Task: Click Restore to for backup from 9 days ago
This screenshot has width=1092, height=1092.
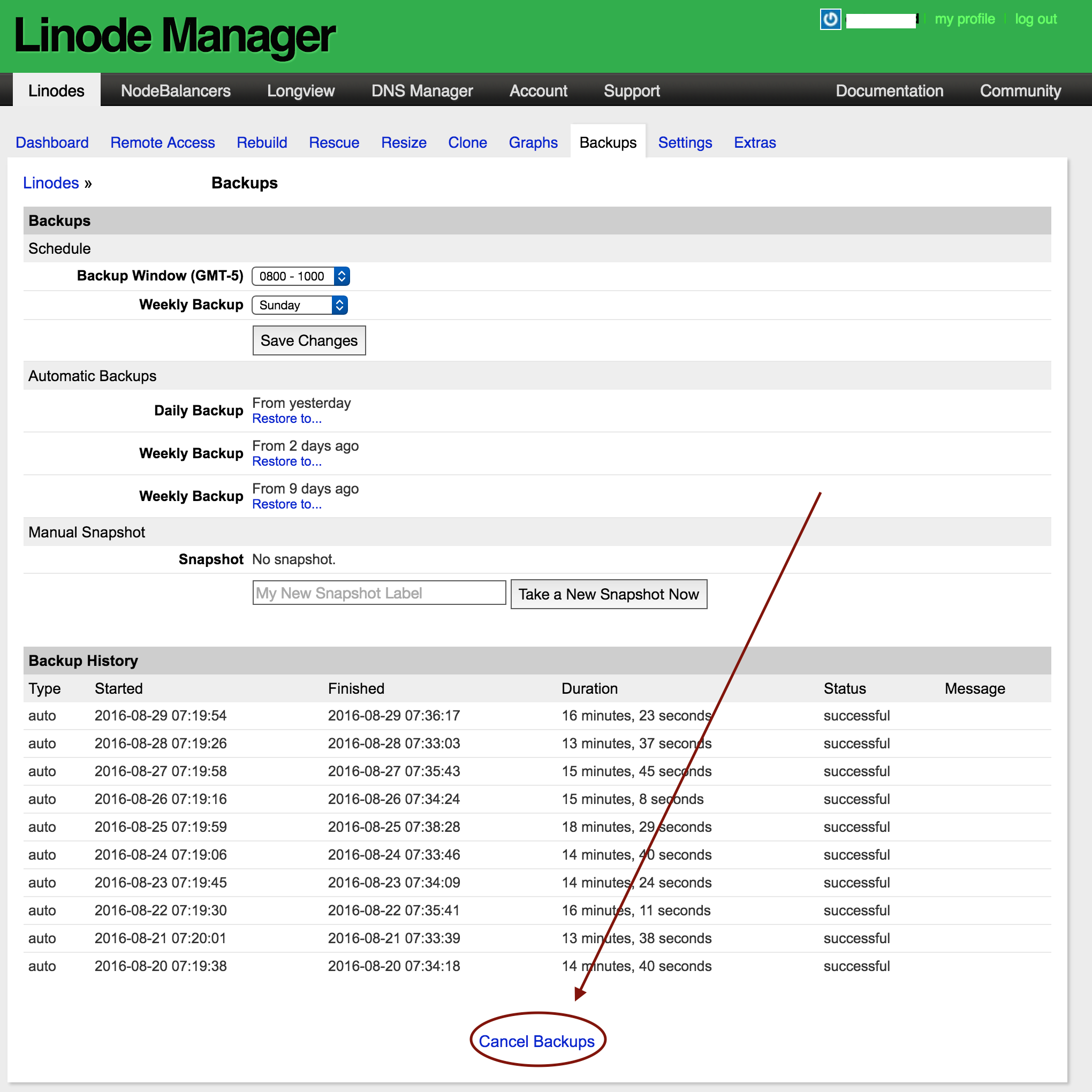Action: pos(286,504)
